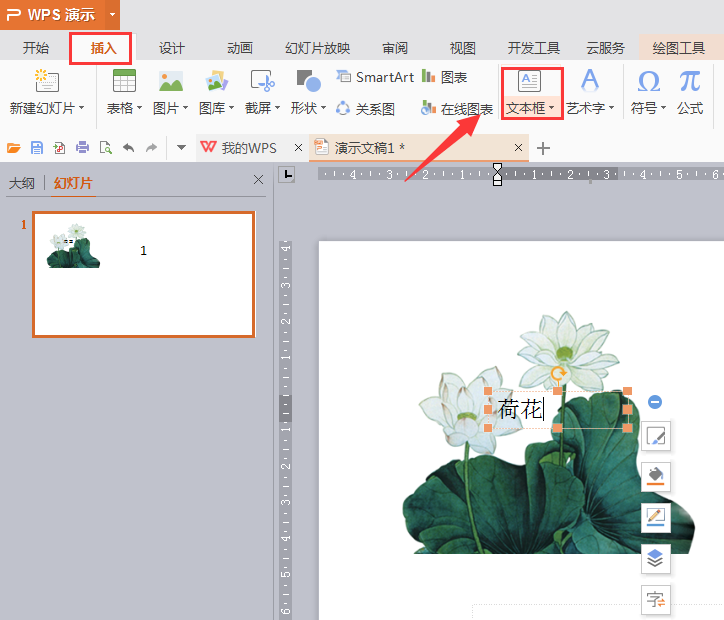Viewport: 724px width, 620px height.
Task: Insert a chart (图表)
Action: [x=444, y=77]
